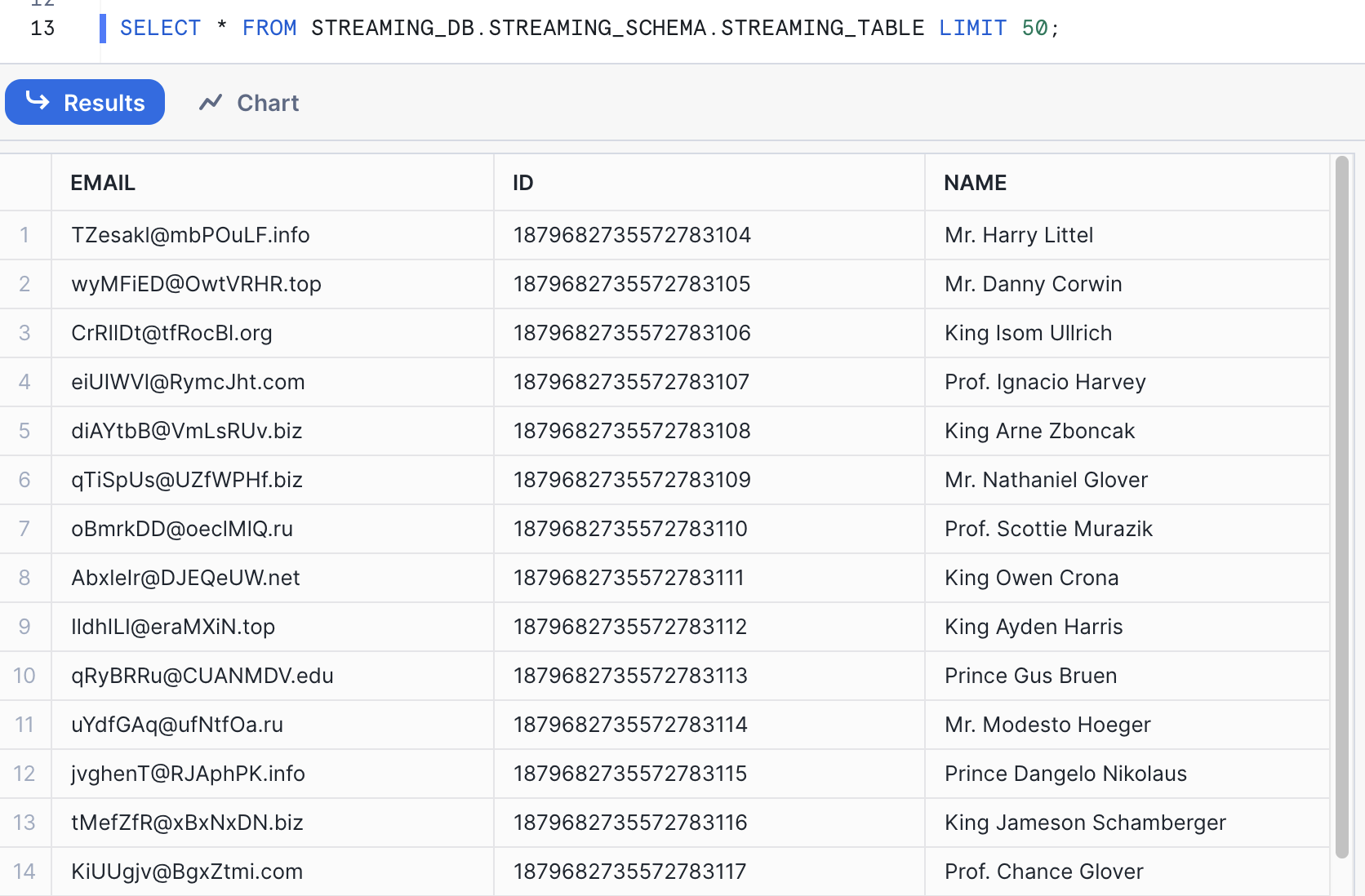Click the name cell Mr. Danny Corwin
The image size is (1365, 896).
(1033, 284)
